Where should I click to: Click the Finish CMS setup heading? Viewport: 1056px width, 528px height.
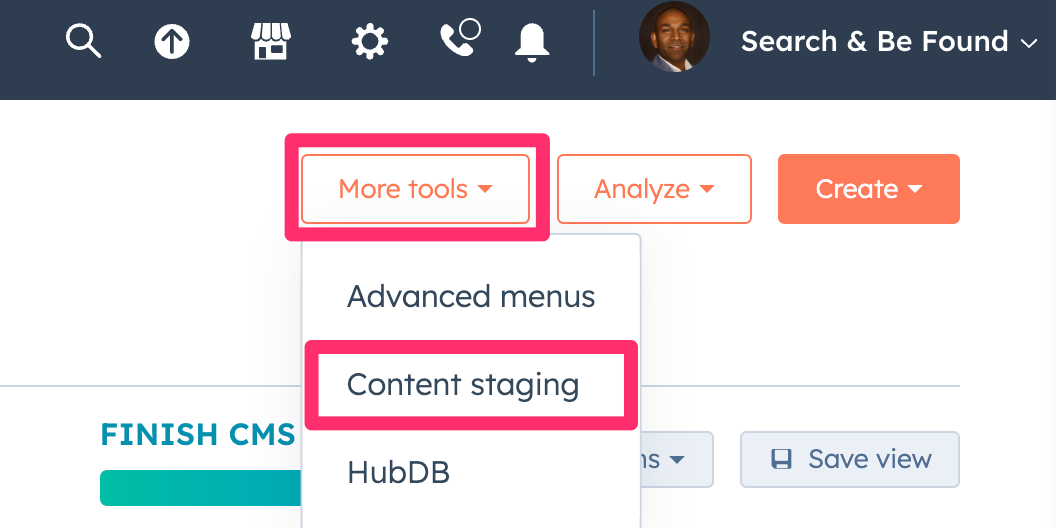click(x=198, y=435)
